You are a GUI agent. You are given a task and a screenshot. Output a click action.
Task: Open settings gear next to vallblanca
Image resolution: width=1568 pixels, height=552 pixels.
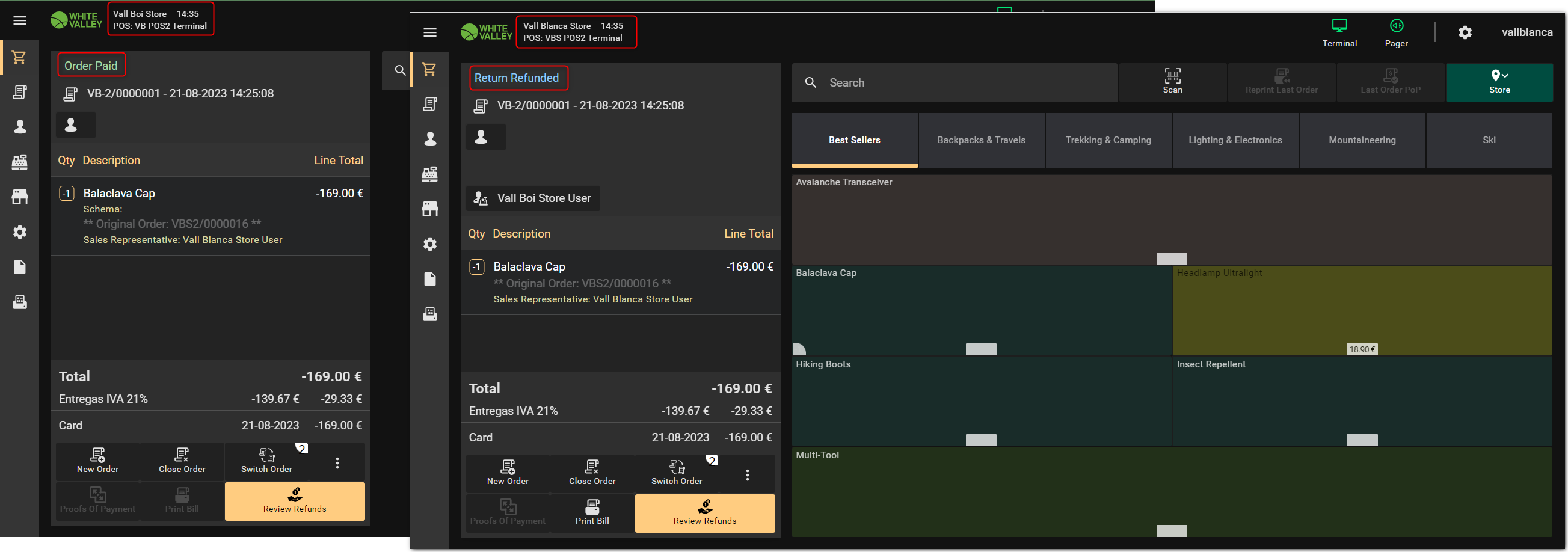[x=1465, y=33]
